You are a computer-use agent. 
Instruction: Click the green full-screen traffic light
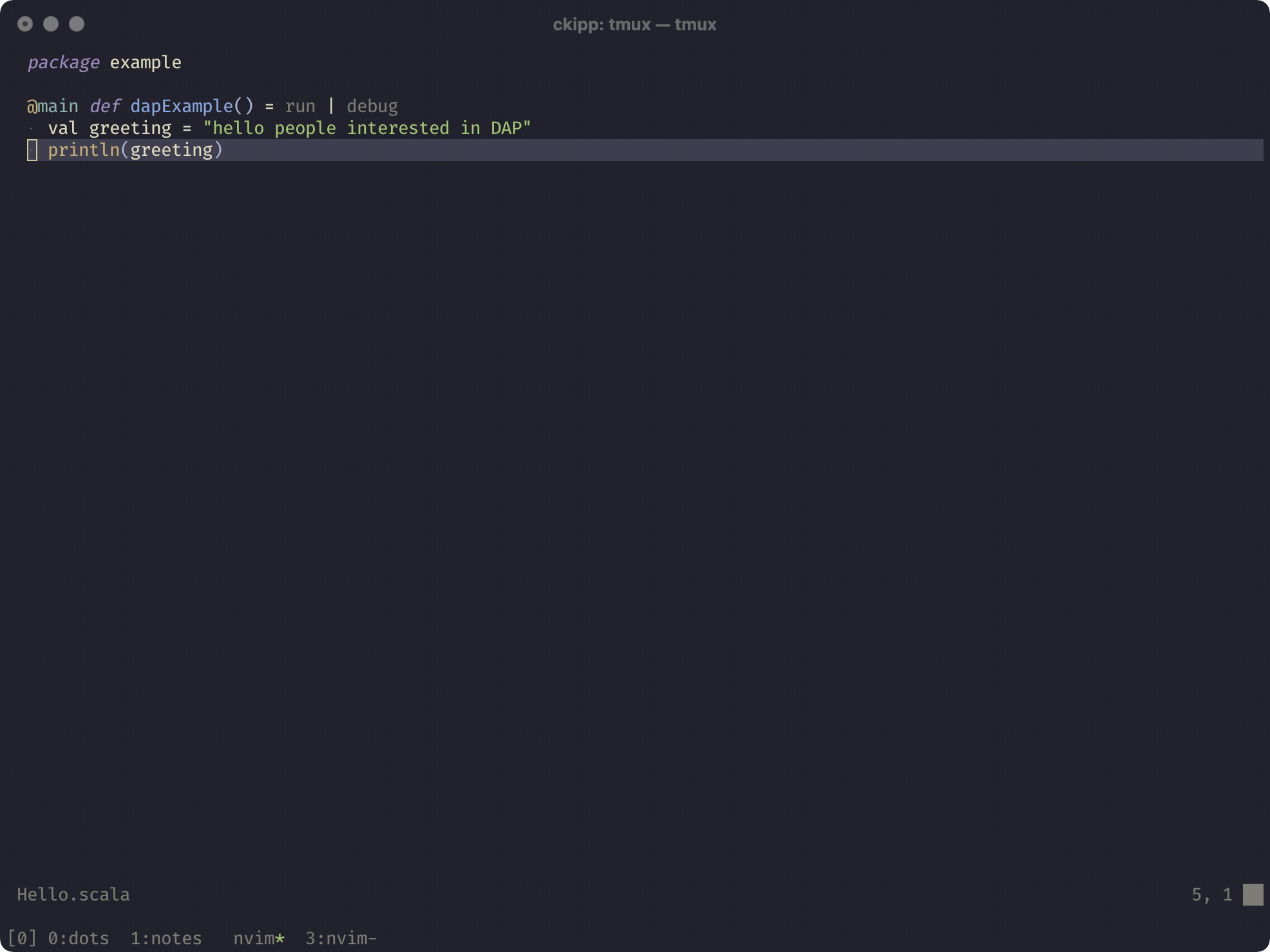coord(77,24)
